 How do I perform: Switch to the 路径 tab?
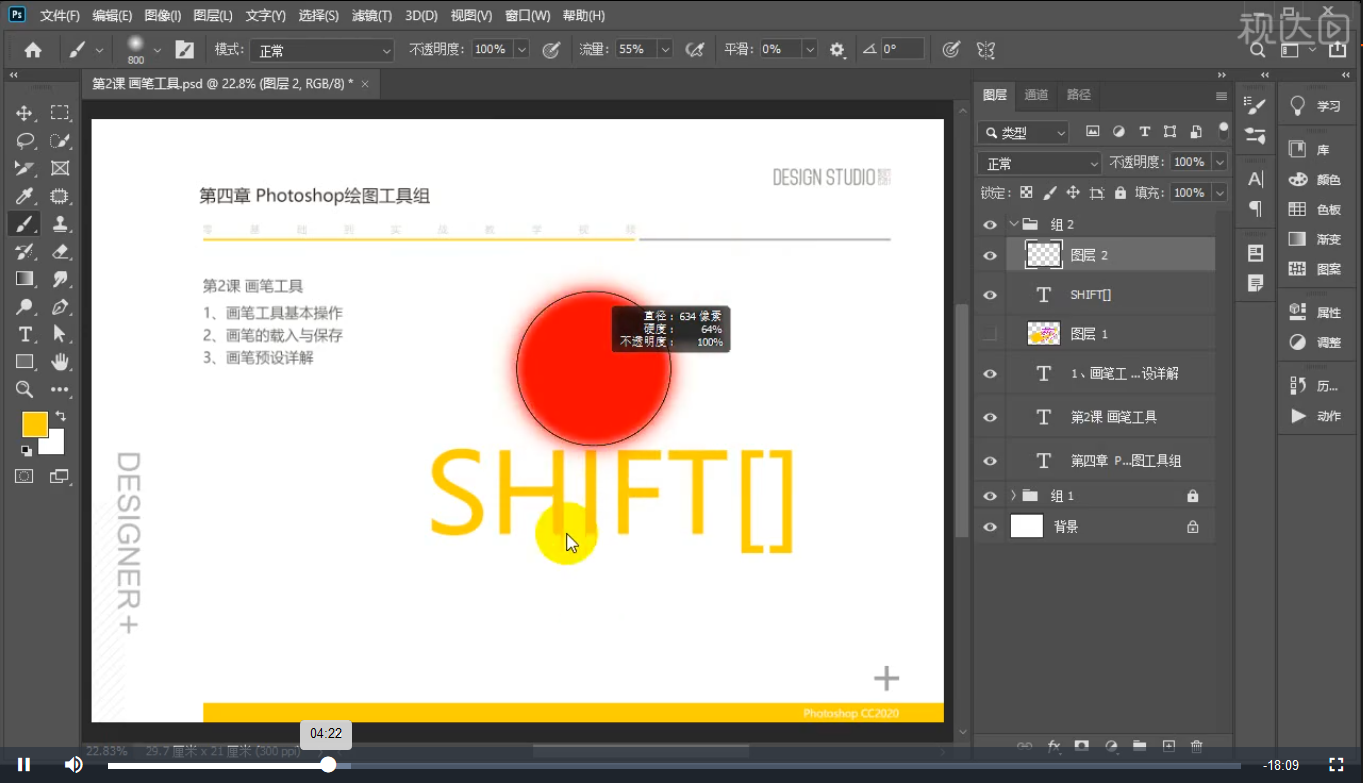tap(1079, 95)
